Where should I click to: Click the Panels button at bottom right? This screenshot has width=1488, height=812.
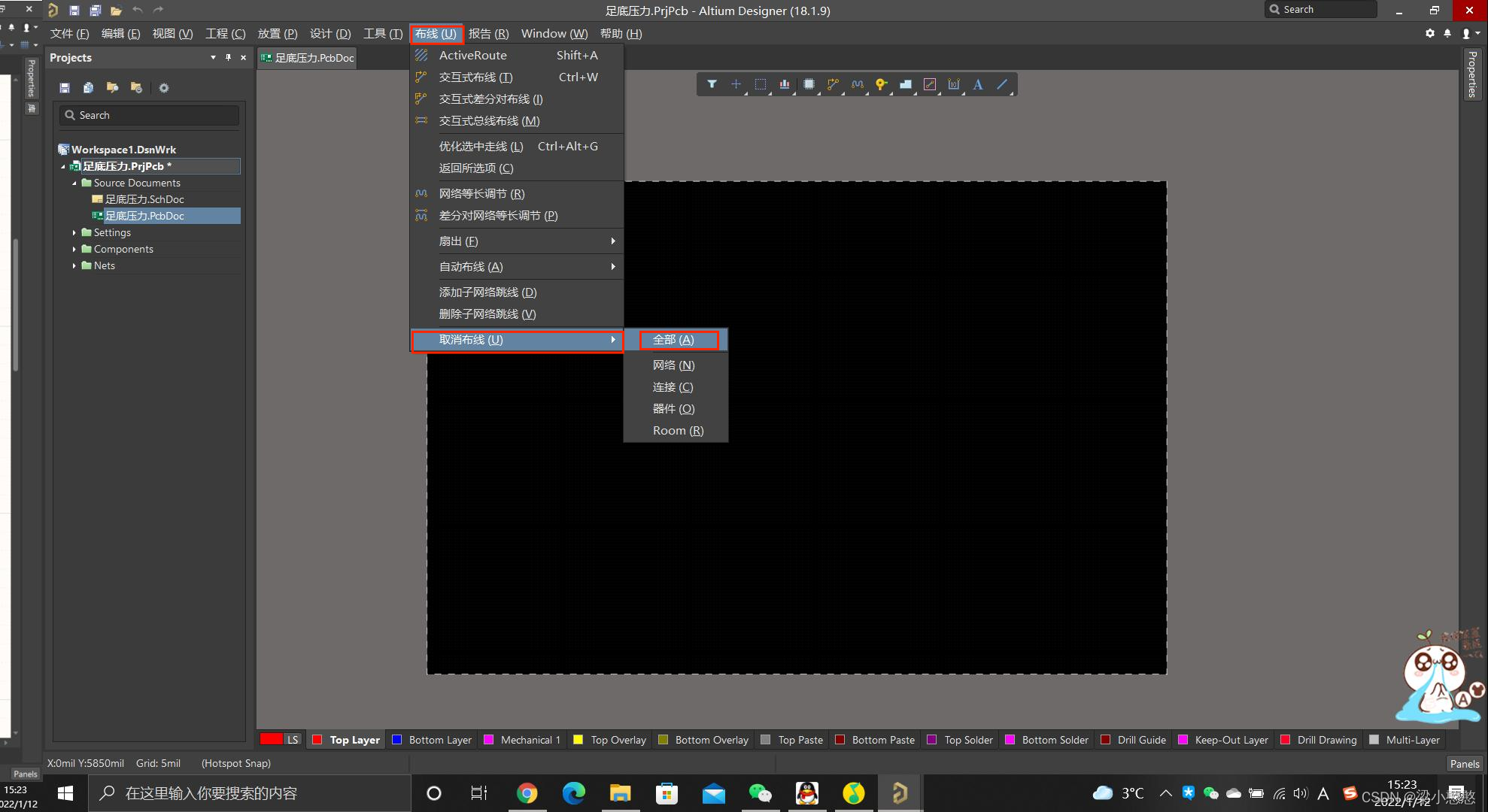(x=1464, y=764)
